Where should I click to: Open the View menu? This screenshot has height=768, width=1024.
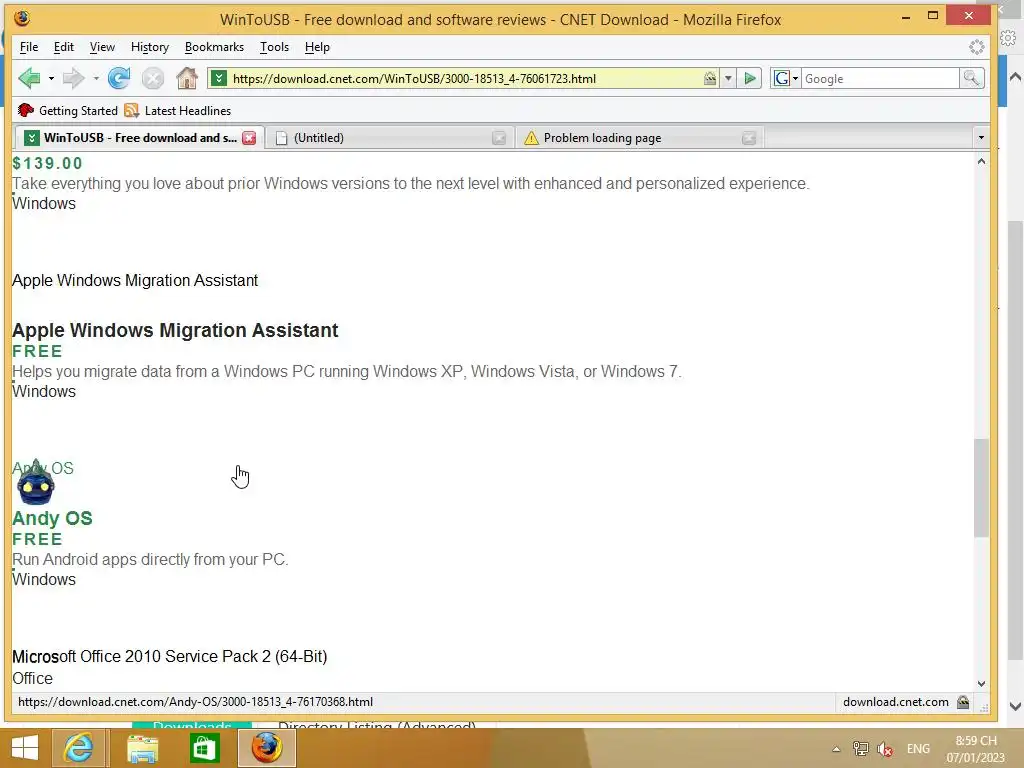point(102,47)
